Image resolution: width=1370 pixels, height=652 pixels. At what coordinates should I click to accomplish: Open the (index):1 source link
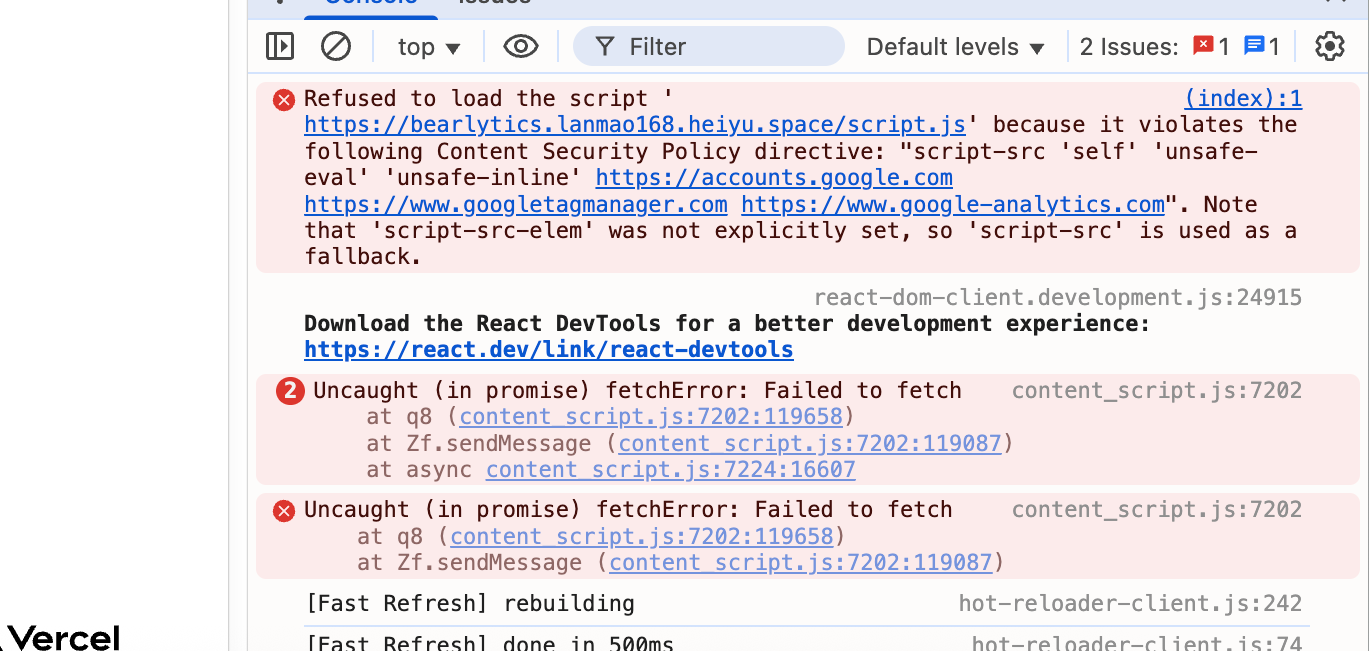click(1243, 98)
